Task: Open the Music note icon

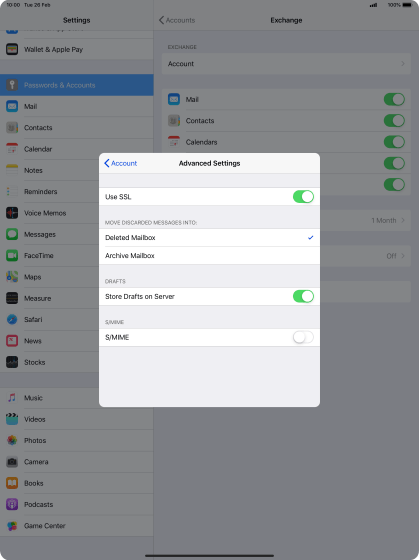Action: pyautogui.click(x=12, y=398)
